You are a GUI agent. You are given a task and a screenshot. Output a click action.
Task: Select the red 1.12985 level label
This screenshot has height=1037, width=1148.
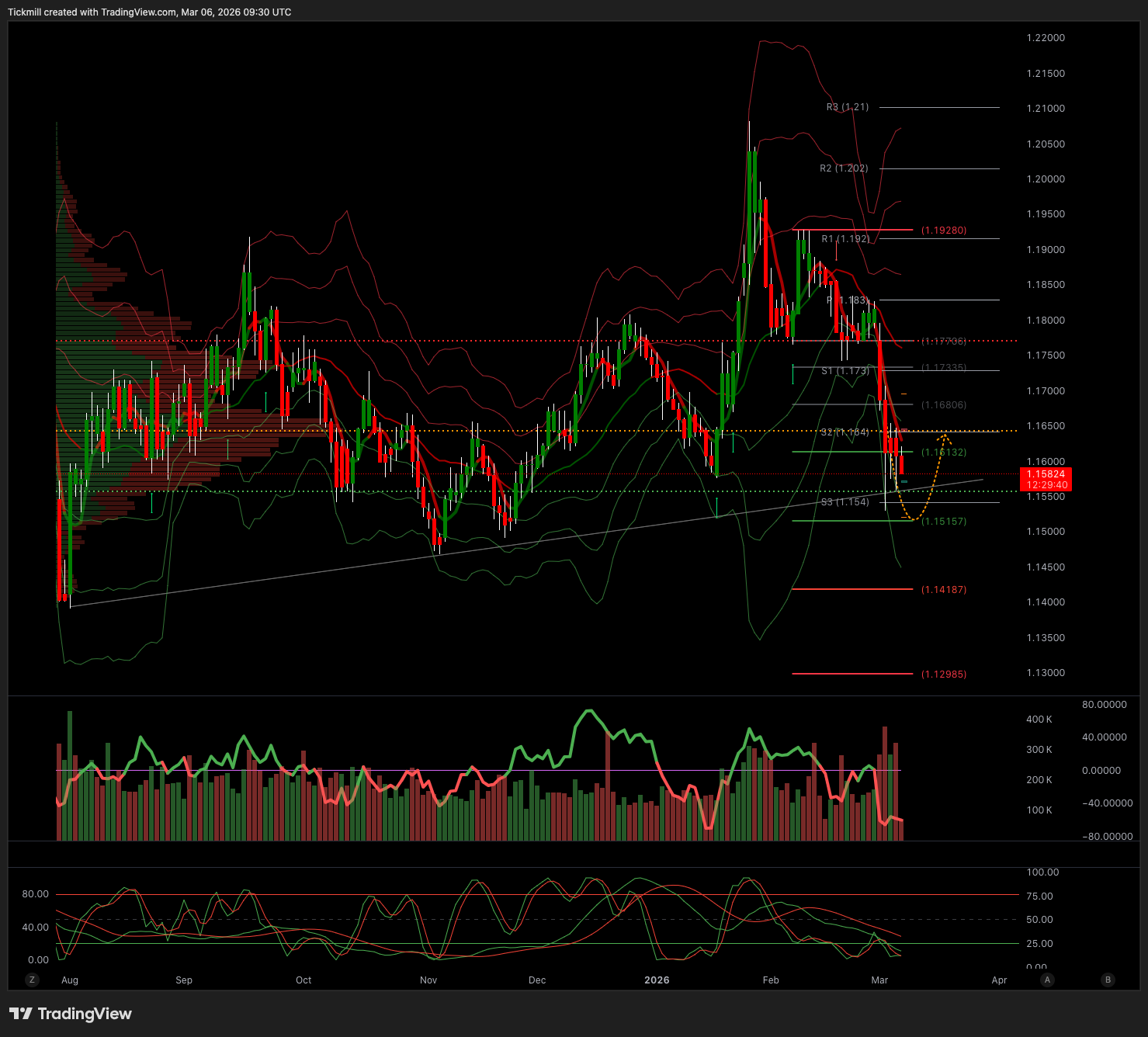coord(943,675)
